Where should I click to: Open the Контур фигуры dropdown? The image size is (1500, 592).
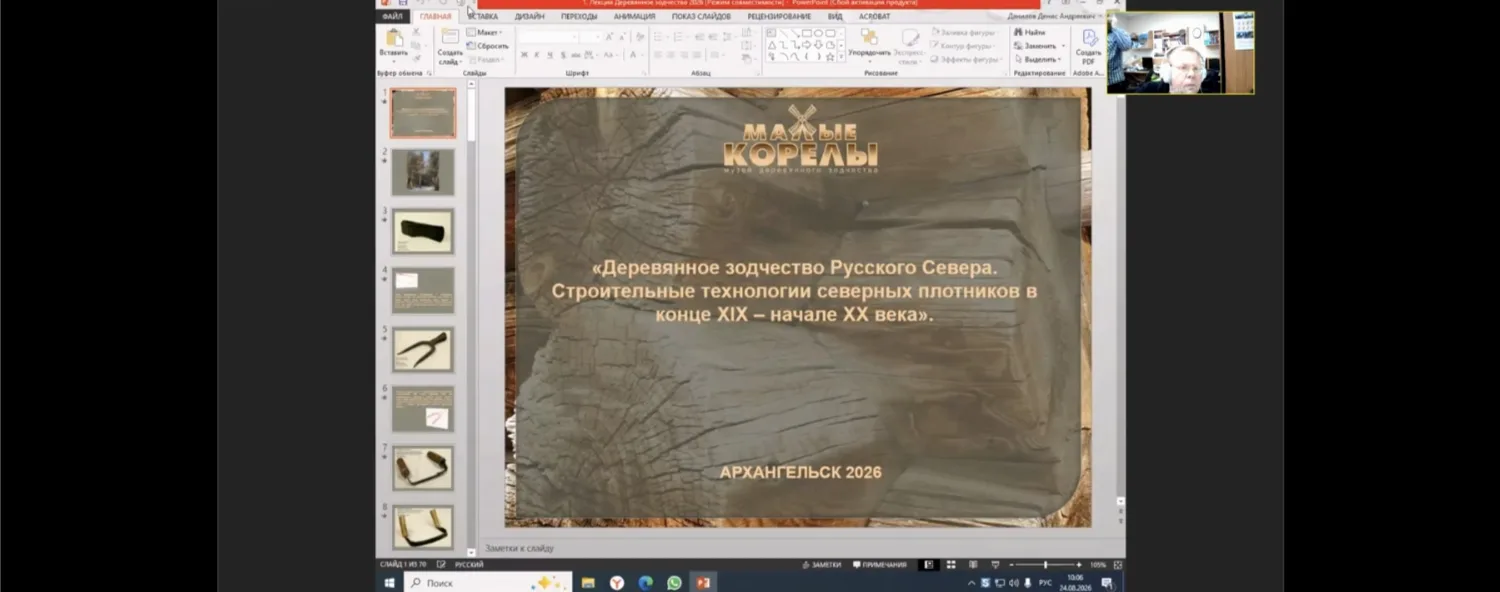[x=962, y=46]
